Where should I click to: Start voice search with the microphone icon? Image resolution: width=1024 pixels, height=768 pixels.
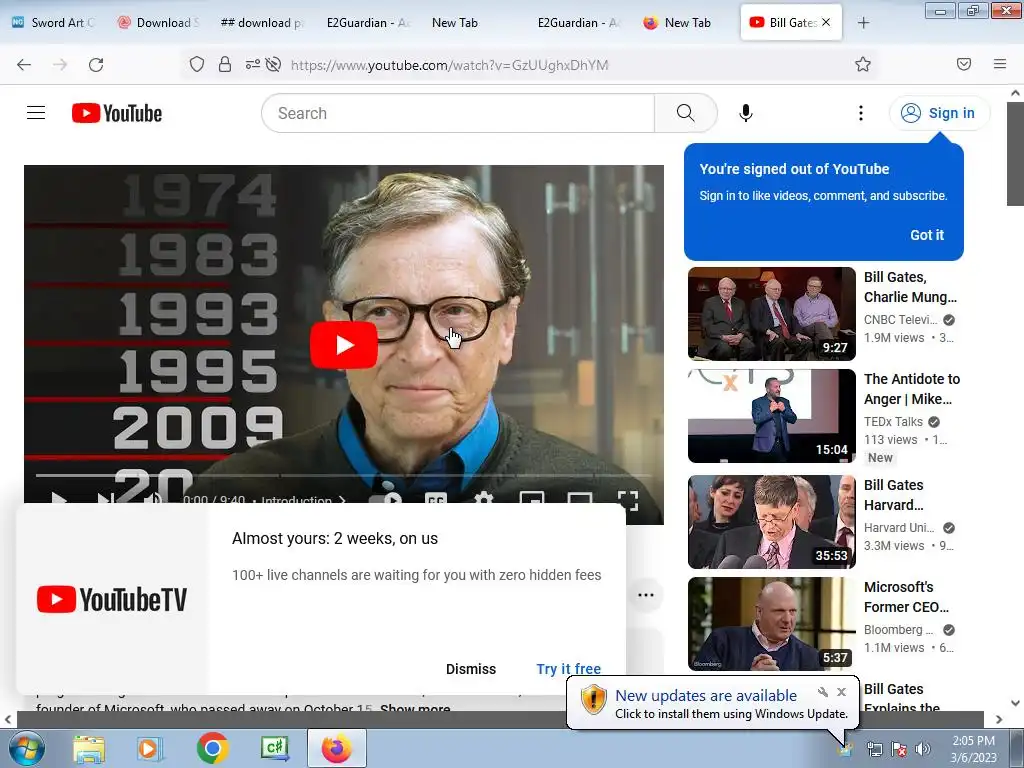[746, 113]
